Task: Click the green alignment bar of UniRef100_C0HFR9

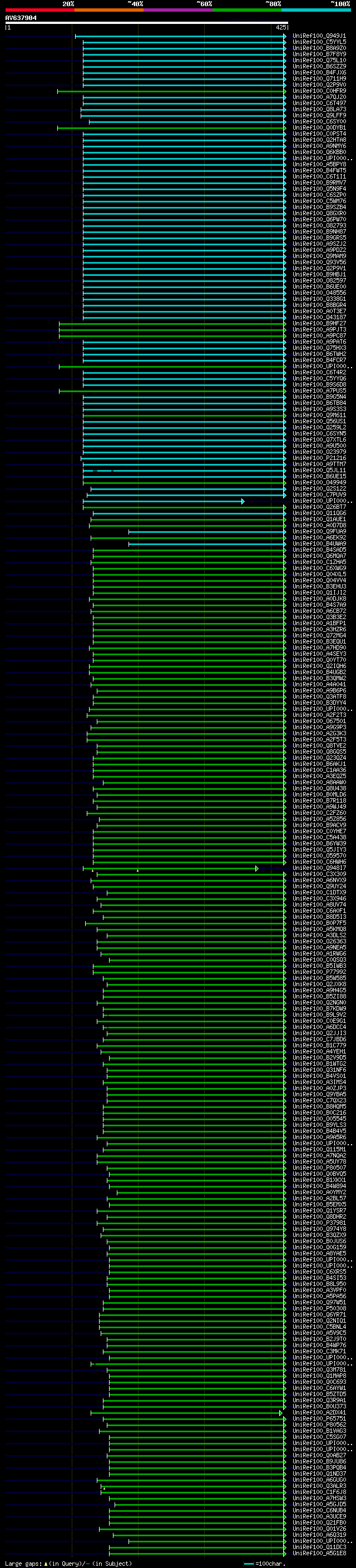Action: pyautogui.click(x=172, y=91)
